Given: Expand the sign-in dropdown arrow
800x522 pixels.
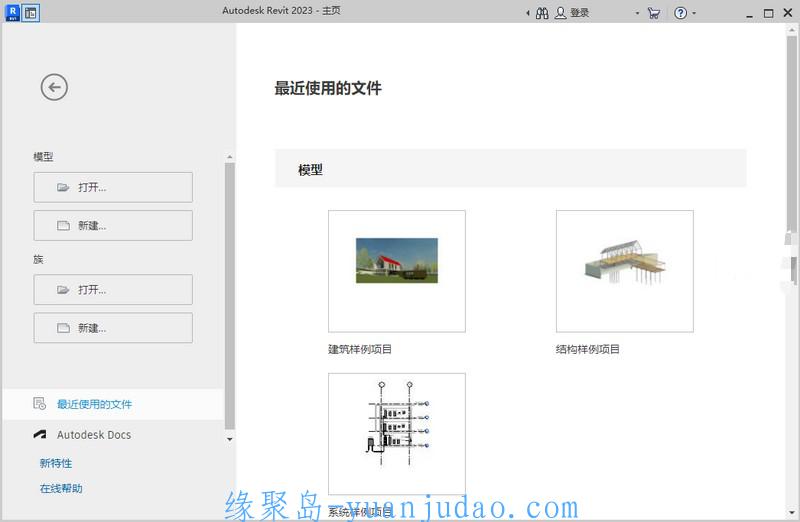Looking at the screenshot, I should pyautogui.click(x=637, y=13).
